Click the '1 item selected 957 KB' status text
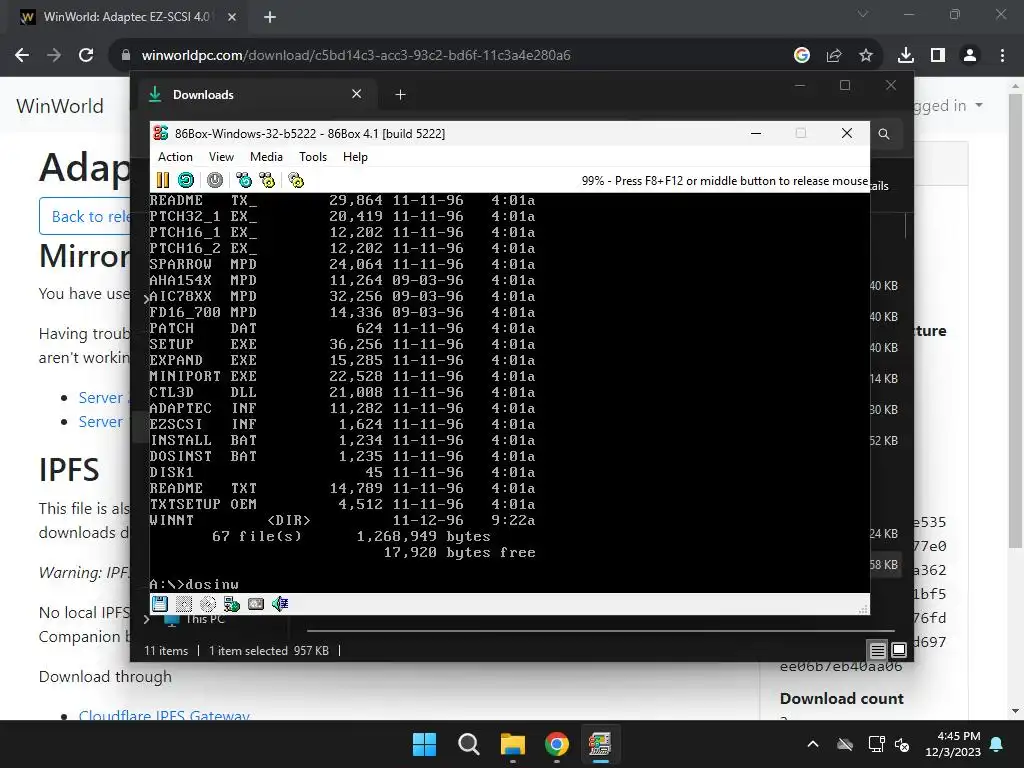1024x768 pixels. (x=269, y=650)
